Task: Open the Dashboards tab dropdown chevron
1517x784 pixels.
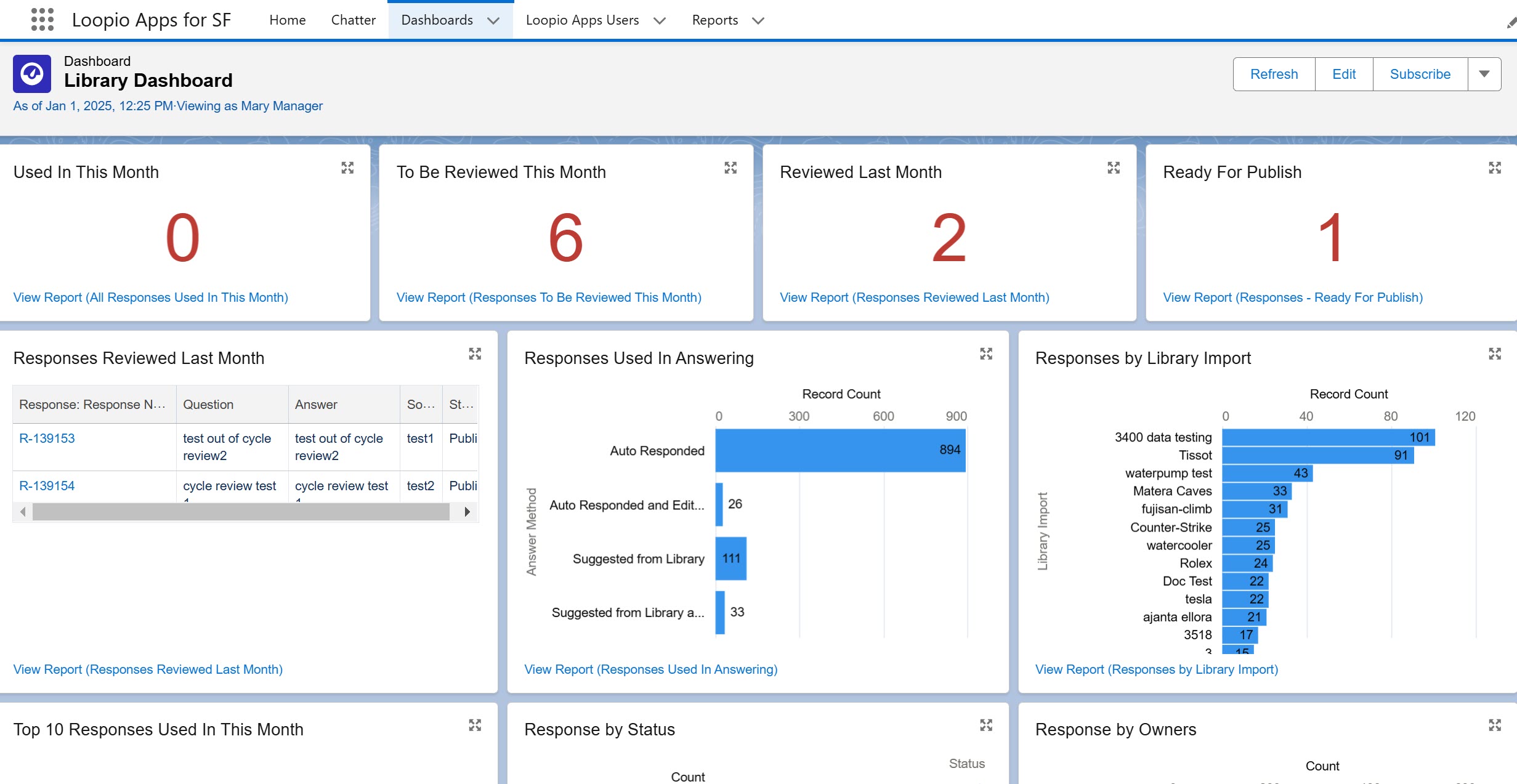Action: tap(493, 20)
